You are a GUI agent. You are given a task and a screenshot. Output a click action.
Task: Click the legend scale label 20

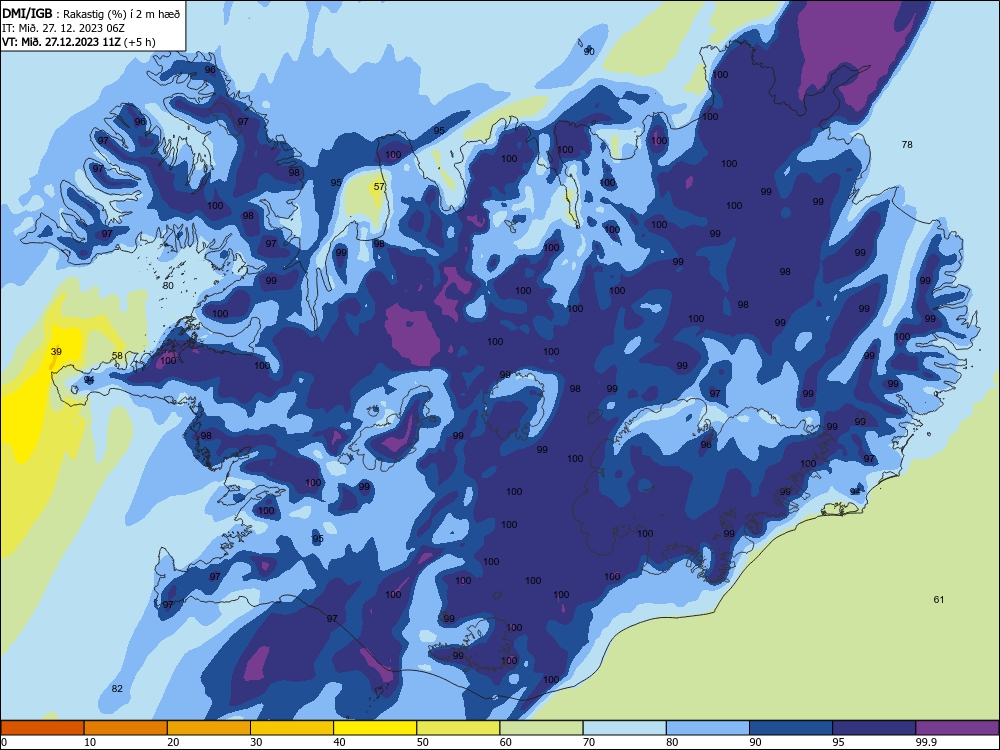173,742
